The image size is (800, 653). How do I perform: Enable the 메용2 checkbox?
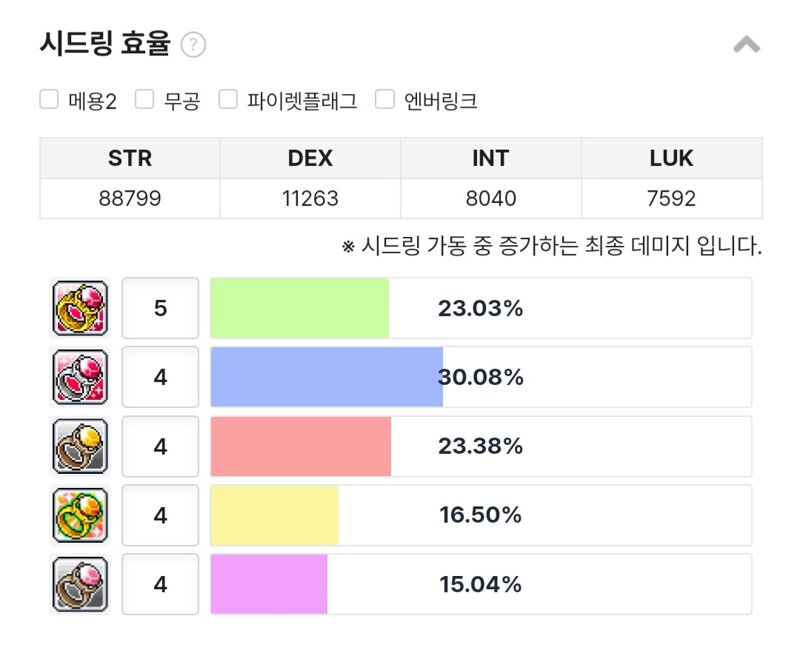49,99
